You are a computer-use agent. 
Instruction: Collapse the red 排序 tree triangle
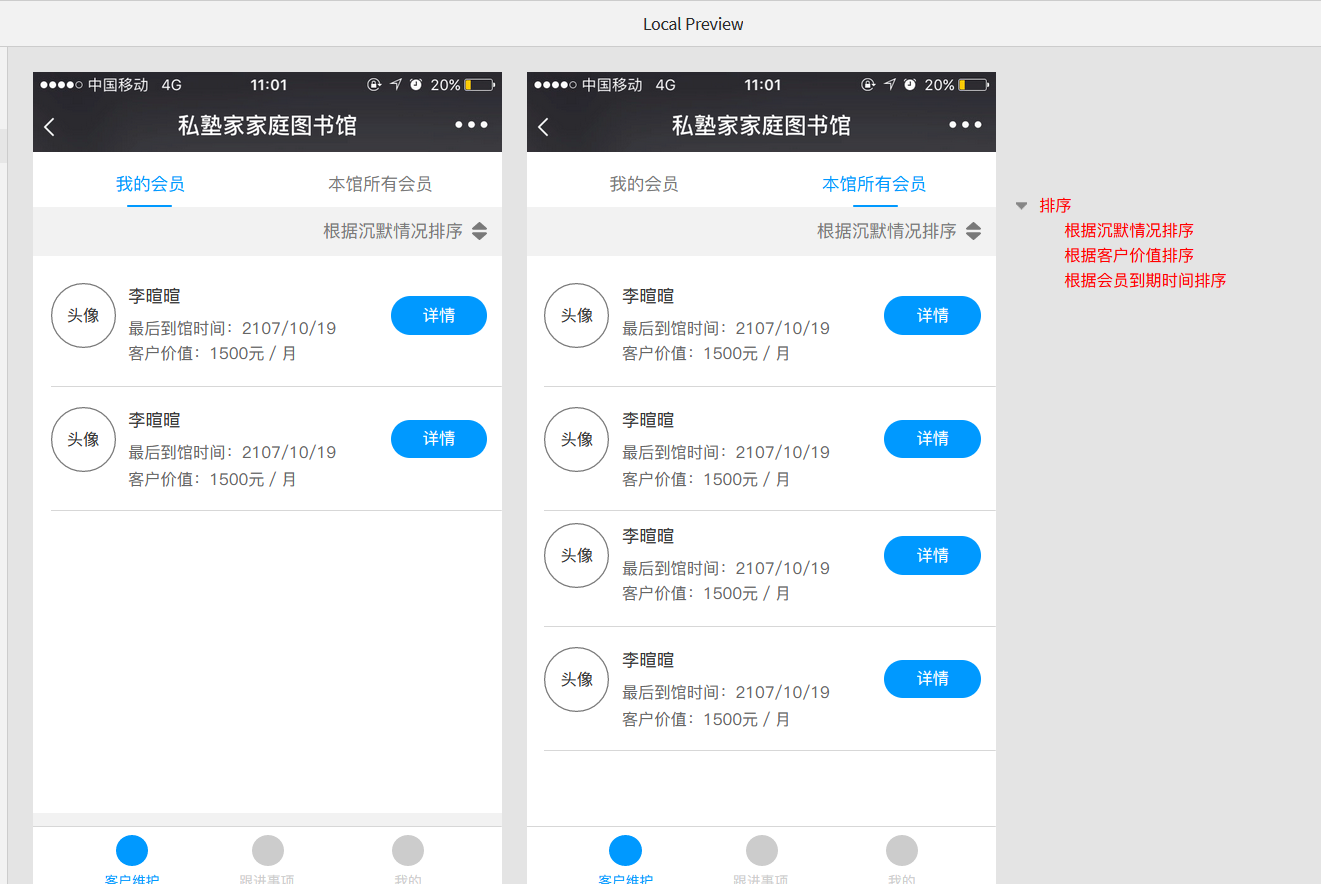pos(1021,206)
